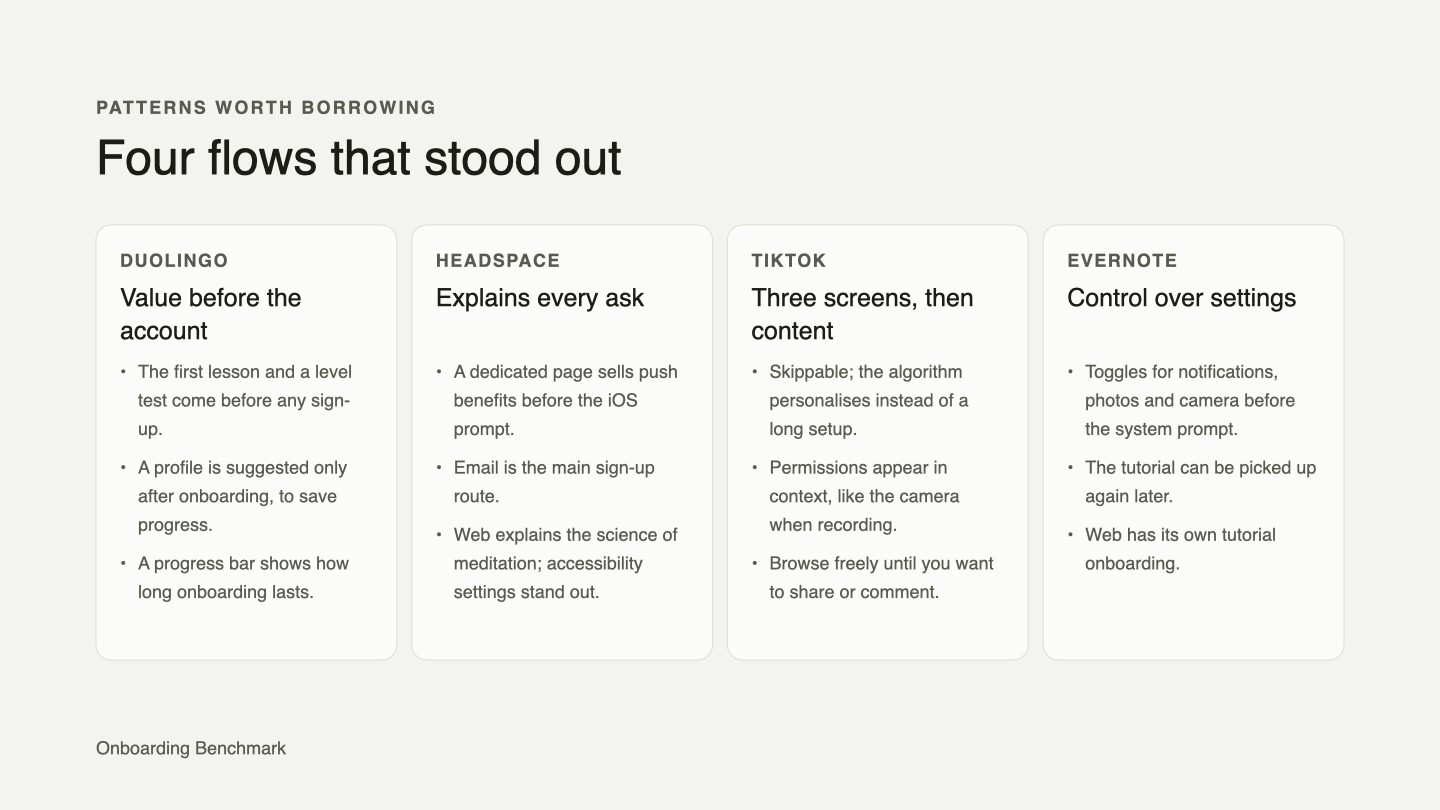Click the 'Three screens, then content' heading
The width and height of the screenshot is (1440, 810).
(x=863, y=314)
